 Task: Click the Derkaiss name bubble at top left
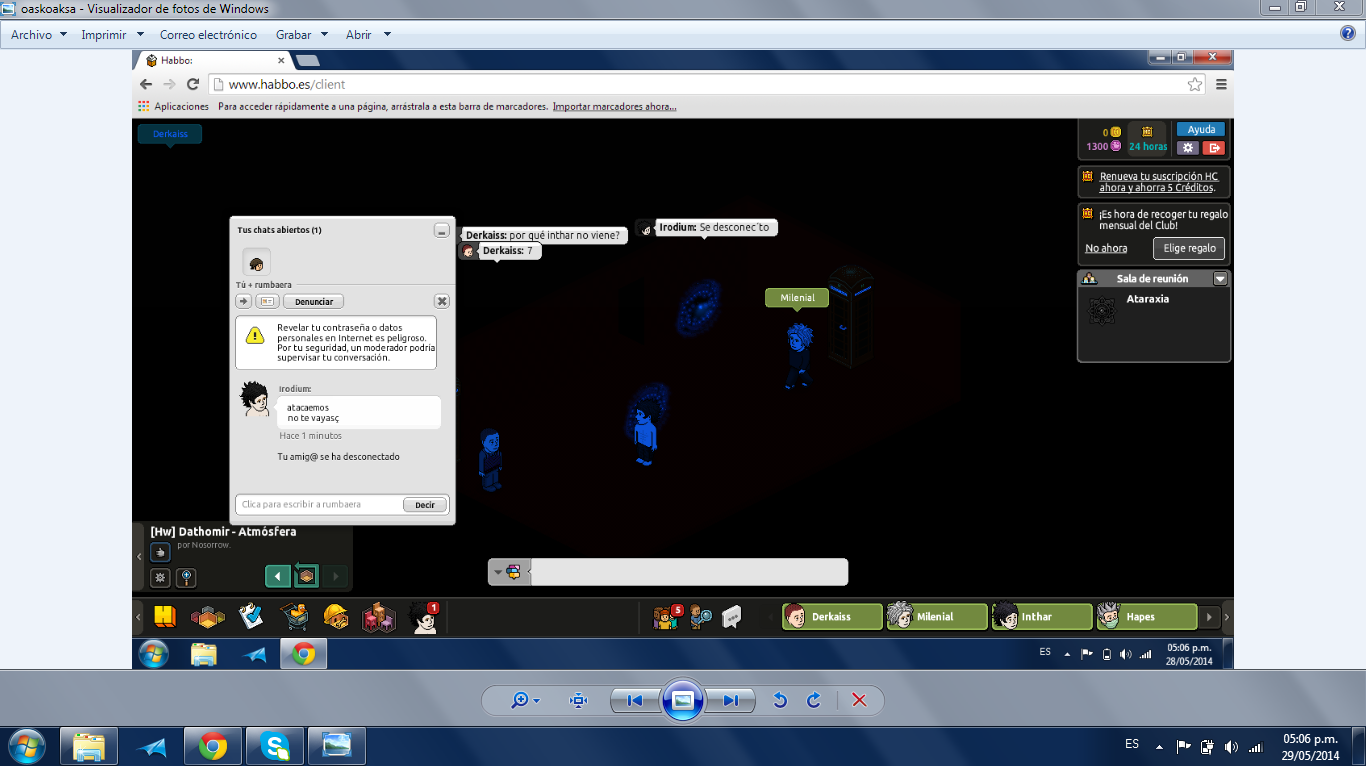pyautogui.click(x=170, y=133)
